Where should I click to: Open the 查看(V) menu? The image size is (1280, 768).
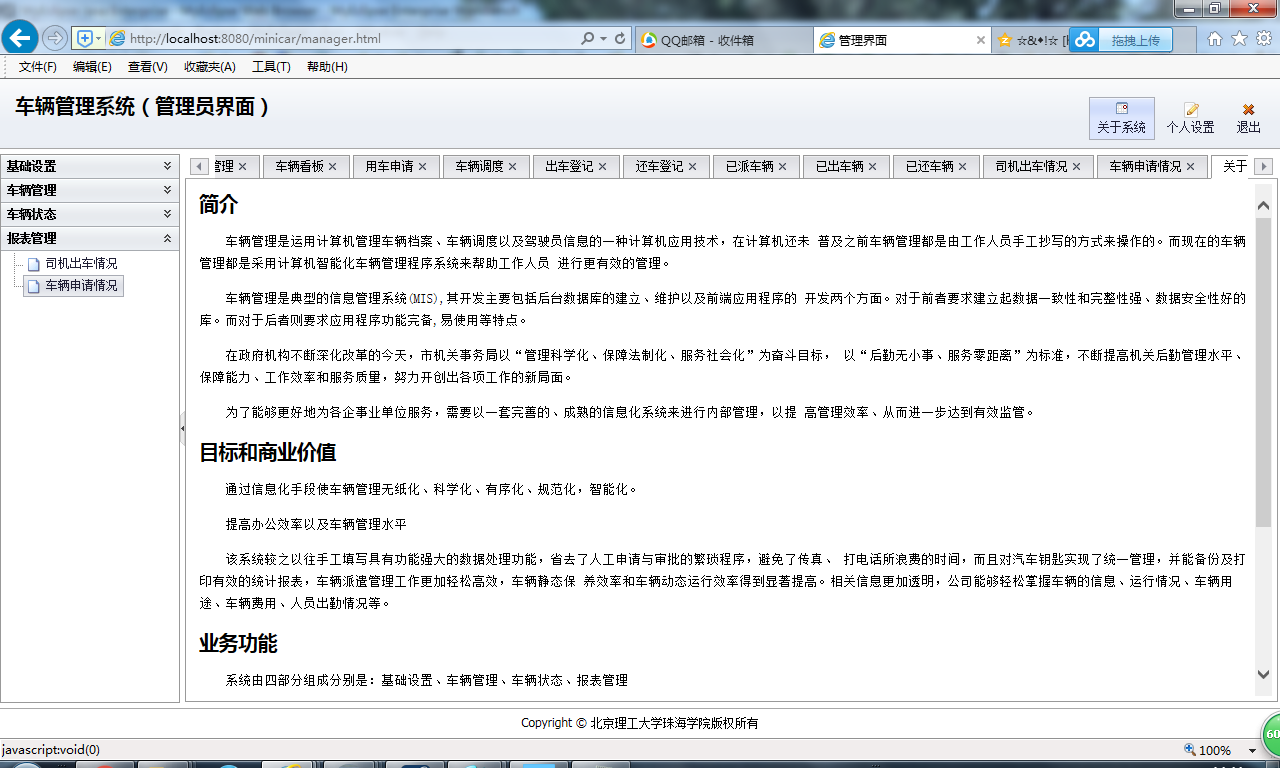pos(148,67)
